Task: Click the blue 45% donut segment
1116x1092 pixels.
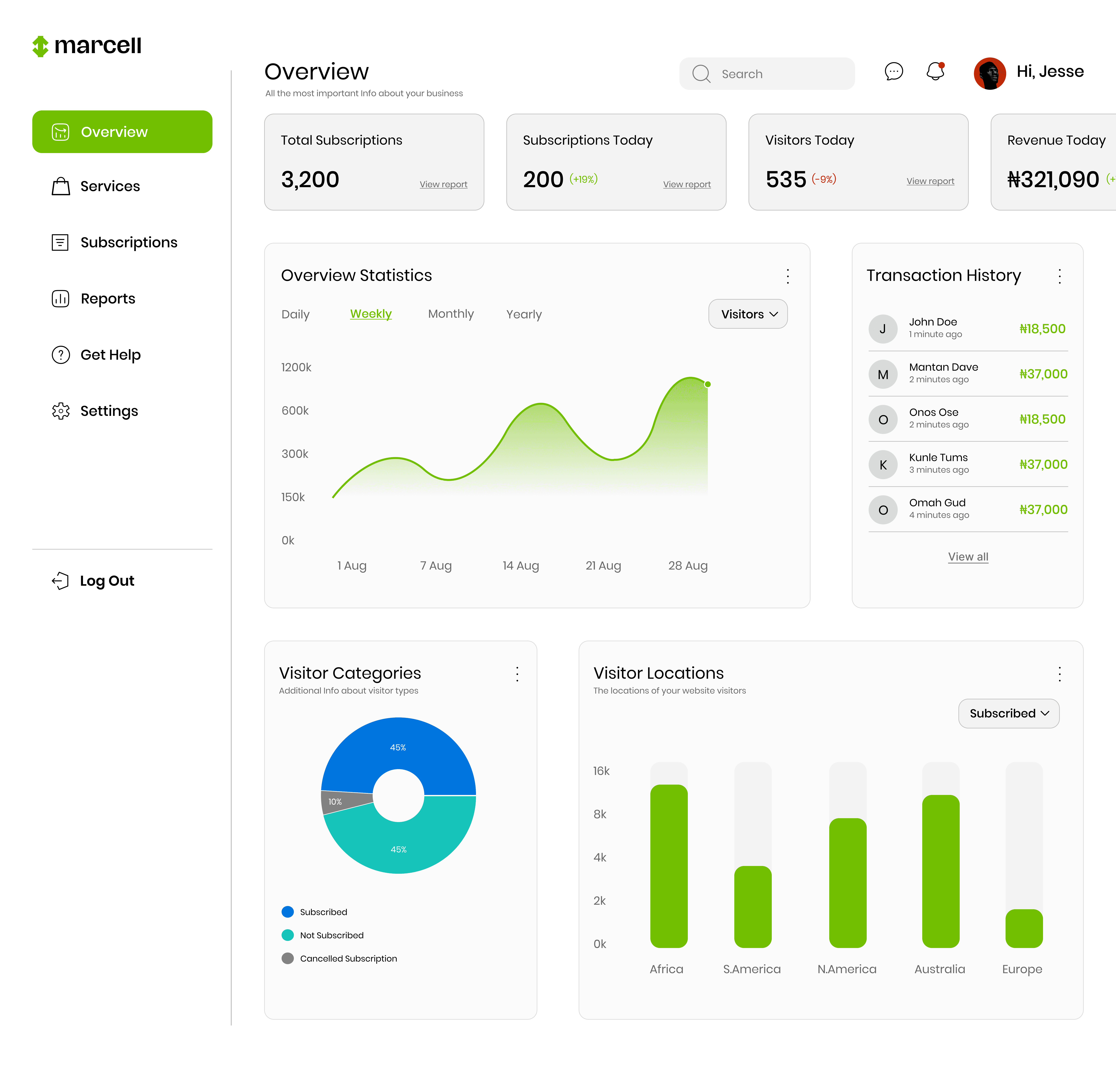Action: [398, 747]
